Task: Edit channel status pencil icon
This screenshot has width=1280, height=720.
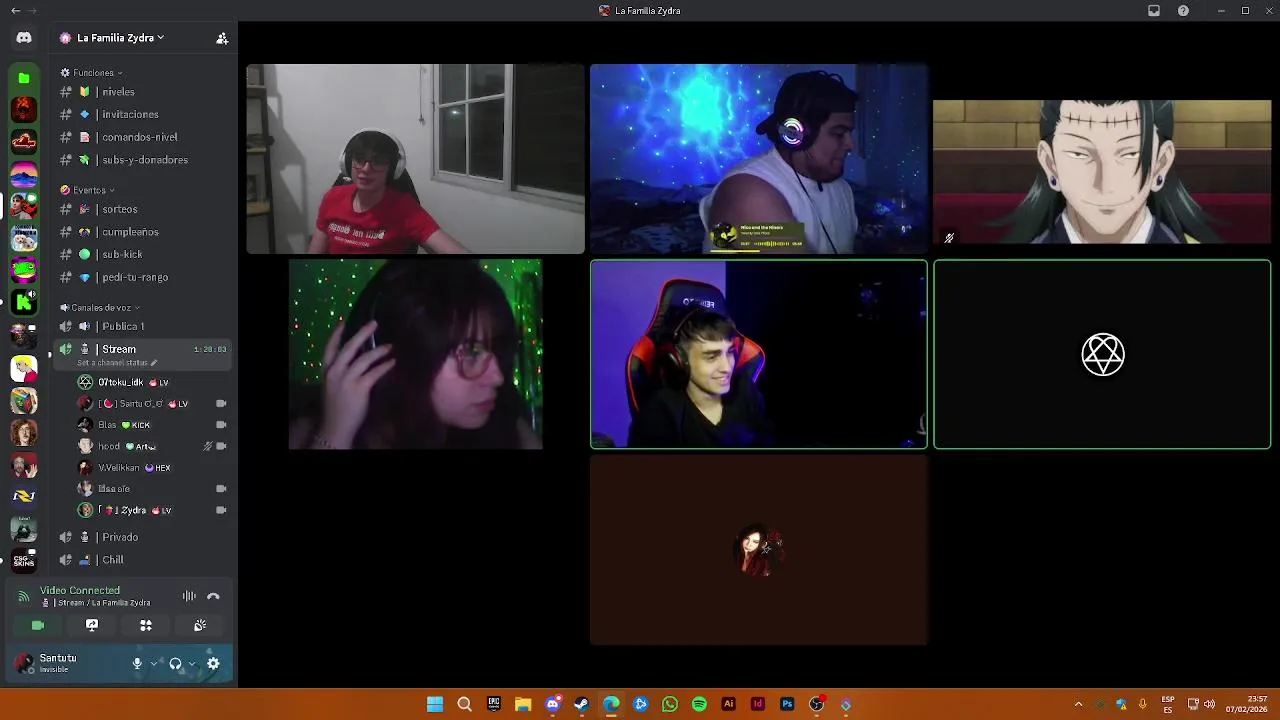Action: pyautogui.click(x=154, y=363)
